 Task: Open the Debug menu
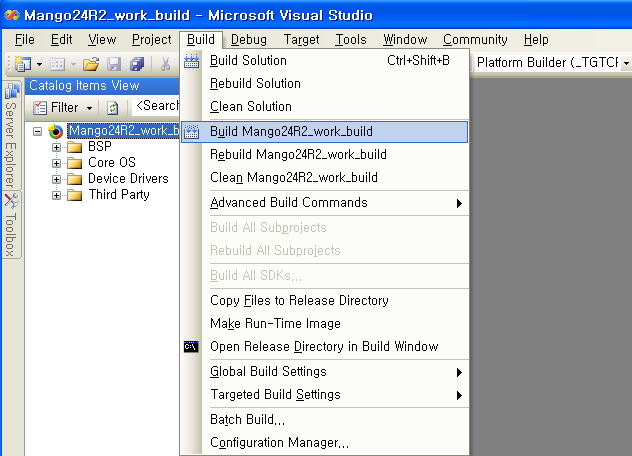(249, 40)
